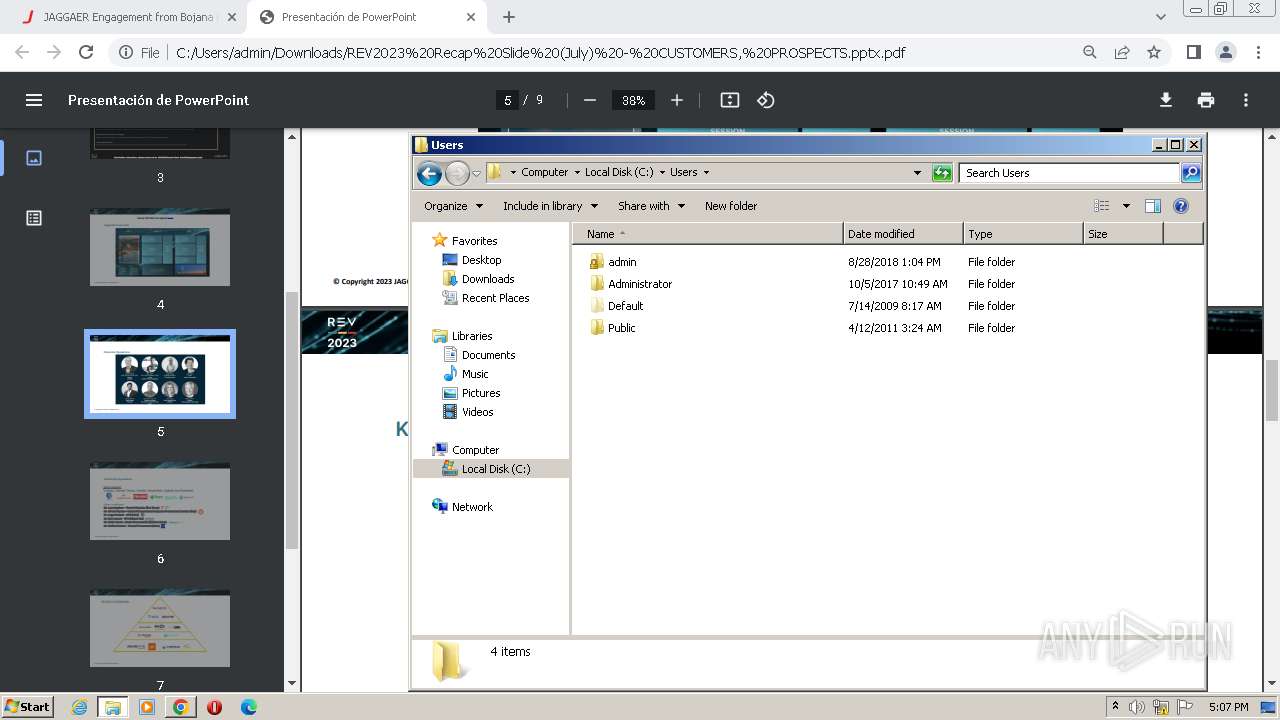Sort by the Type column header
1280x720 pixels.
pyautogui.click(x=1023, y=234)
